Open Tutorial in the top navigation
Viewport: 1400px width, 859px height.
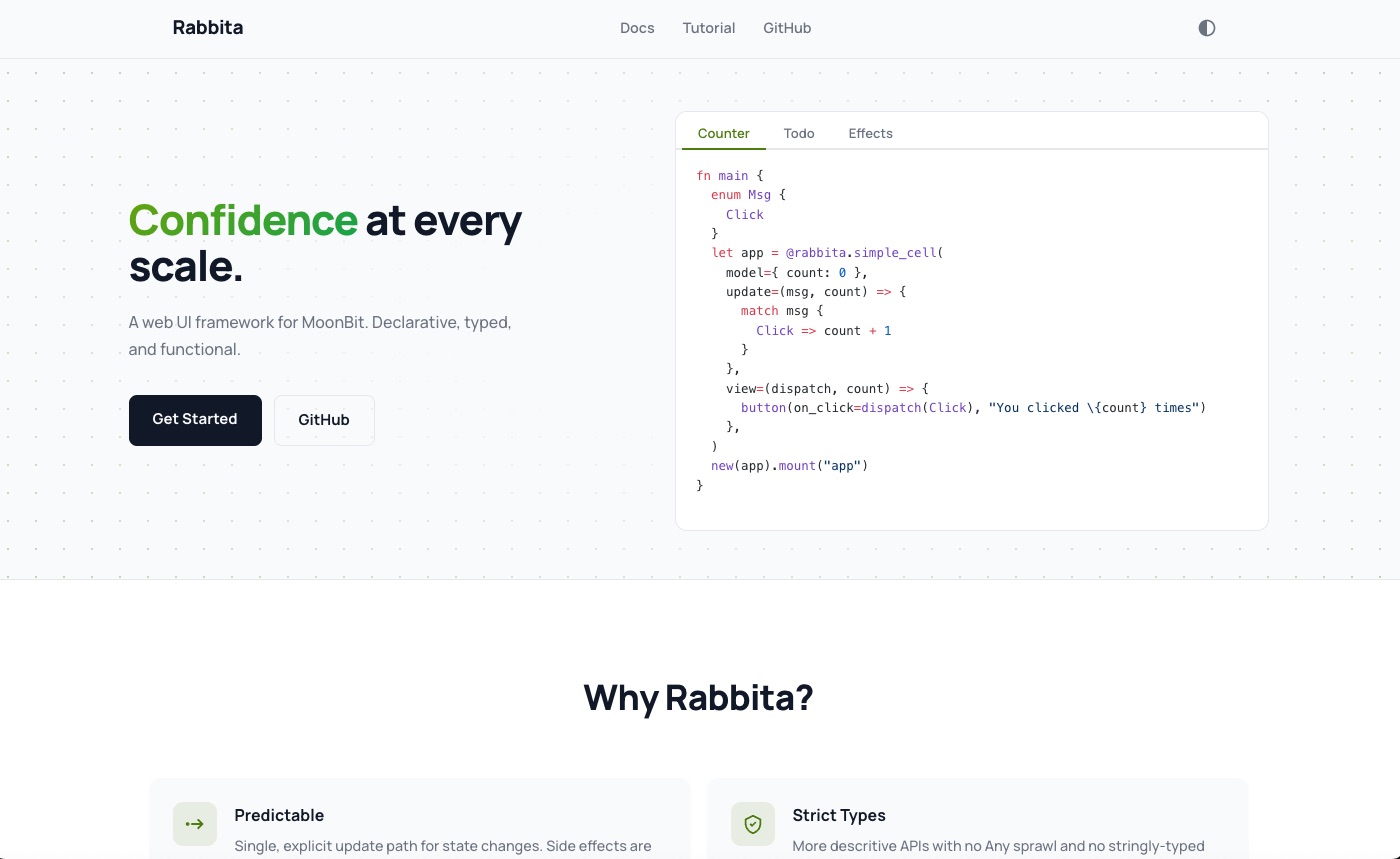(709, 28)
